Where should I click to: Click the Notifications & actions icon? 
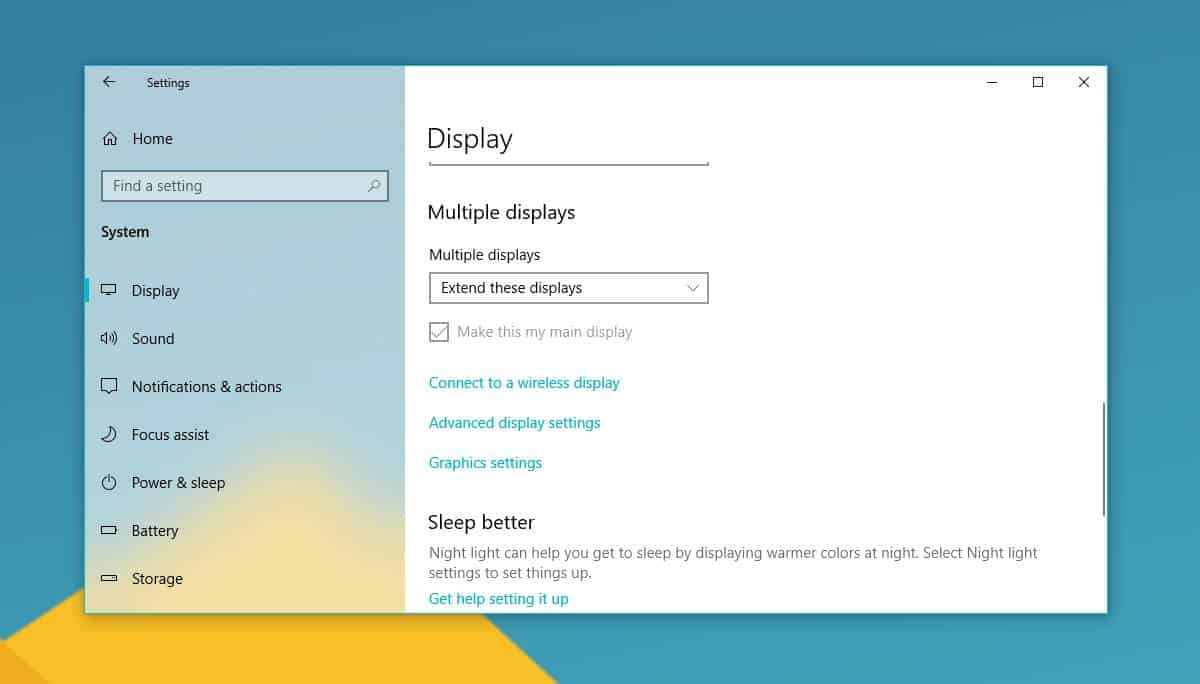click(x=109, y=386)
